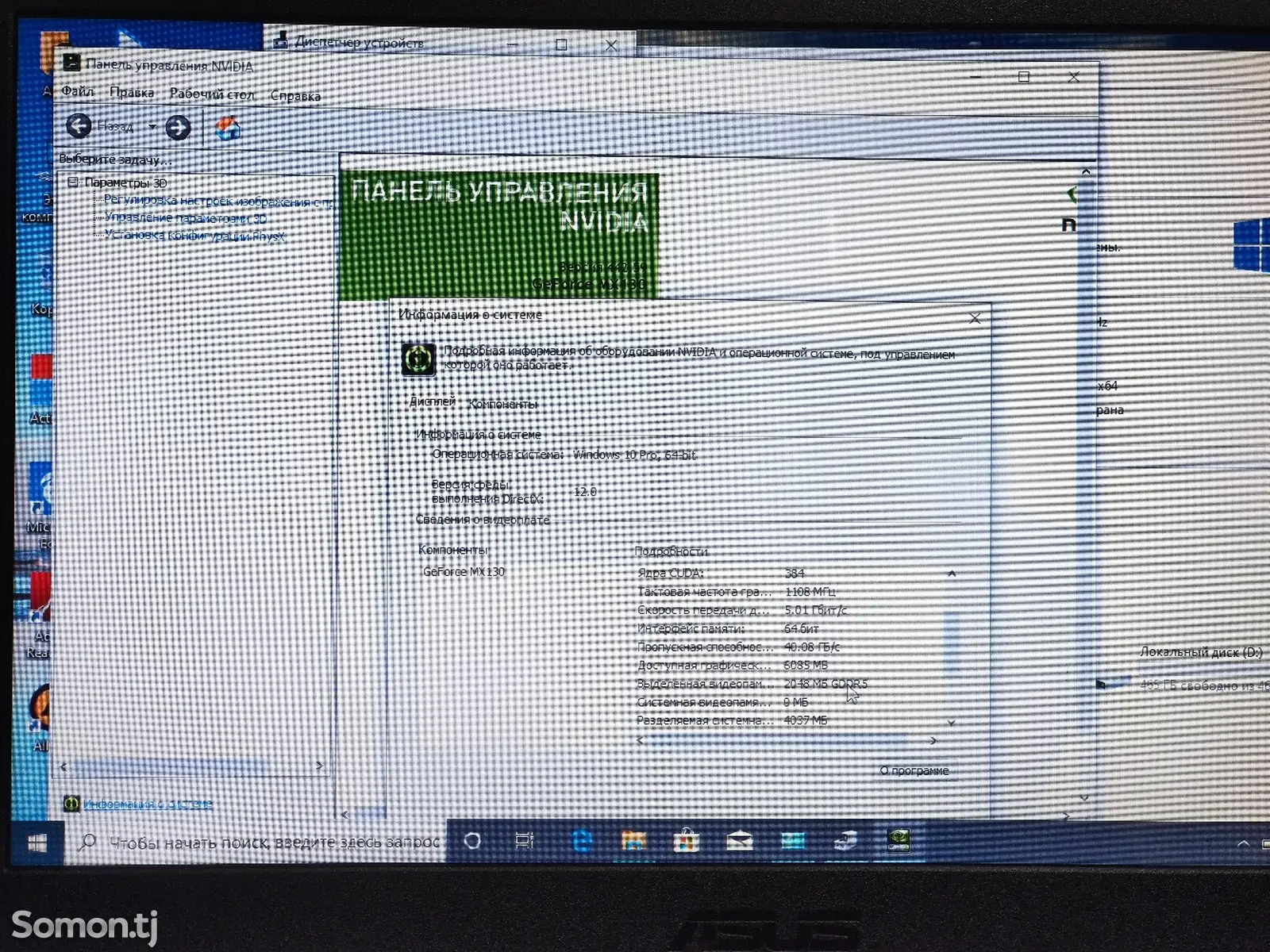Click Device Manager icon on taskbar
The height and width of the screenshot is (952, 1270).
pos(846,841)
